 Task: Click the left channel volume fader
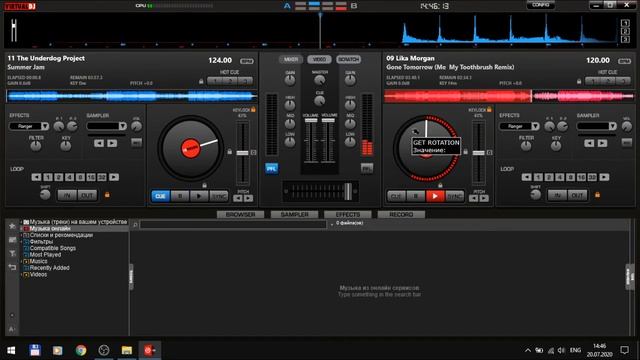(311, 141)
